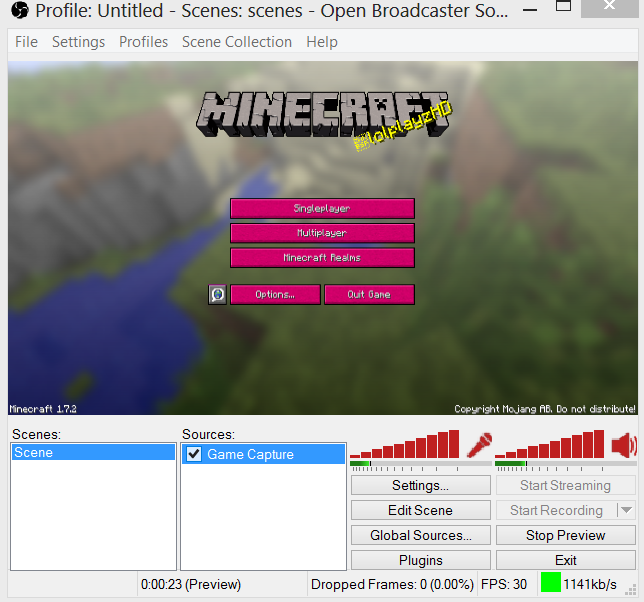Open Global Sources... dialog

[421, 535]
